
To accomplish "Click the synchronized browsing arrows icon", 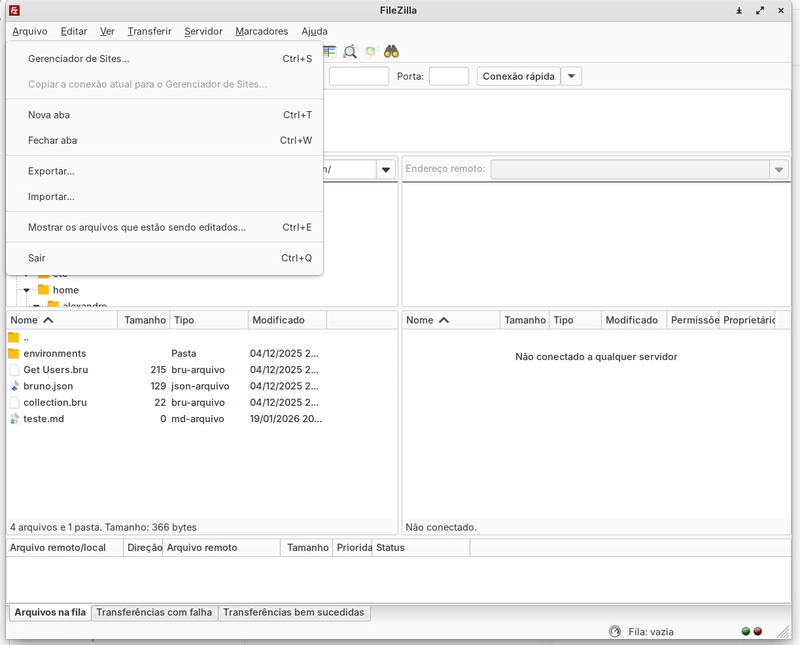I will [370, 52].
